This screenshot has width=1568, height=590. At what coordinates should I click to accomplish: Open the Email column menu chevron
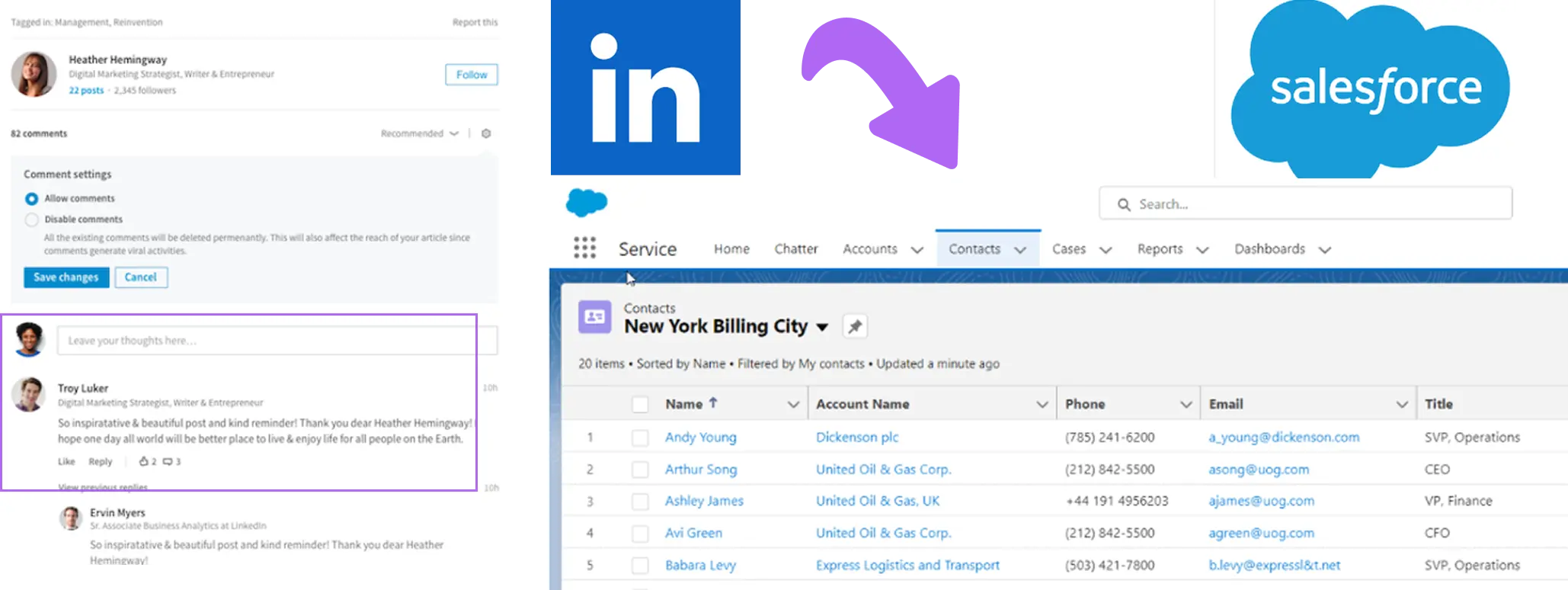click(1402, 405)
